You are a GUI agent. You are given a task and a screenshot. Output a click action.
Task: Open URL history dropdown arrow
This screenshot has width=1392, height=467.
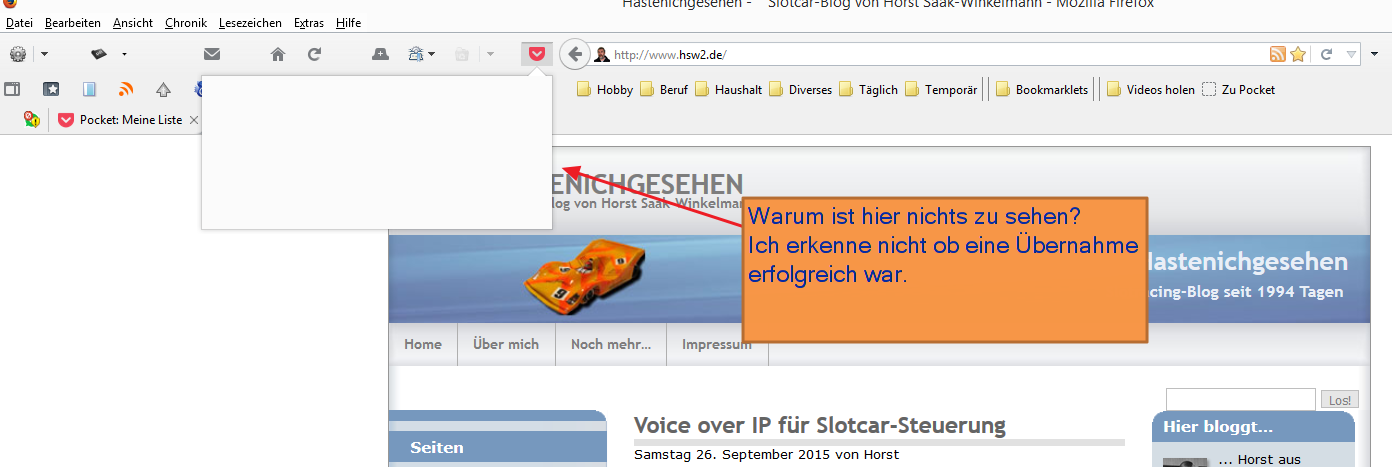[x=1351, y=54]
